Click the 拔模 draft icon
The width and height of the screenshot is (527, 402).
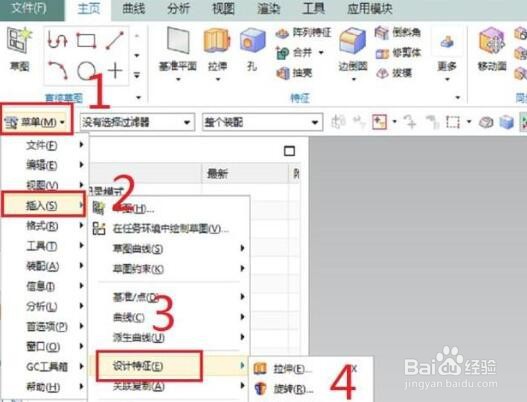382,73
